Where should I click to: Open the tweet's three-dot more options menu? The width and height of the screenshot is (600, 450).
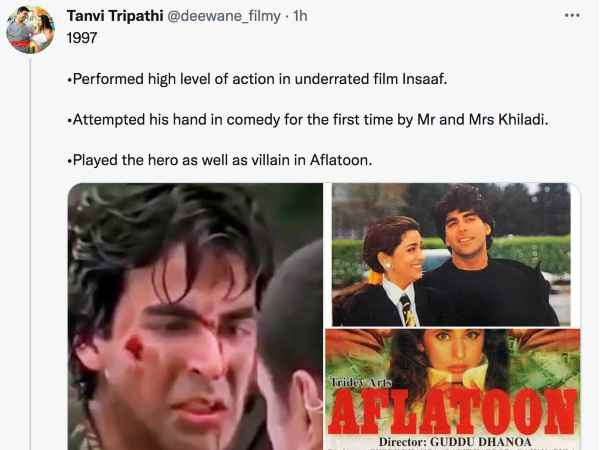tap(572, 16)
